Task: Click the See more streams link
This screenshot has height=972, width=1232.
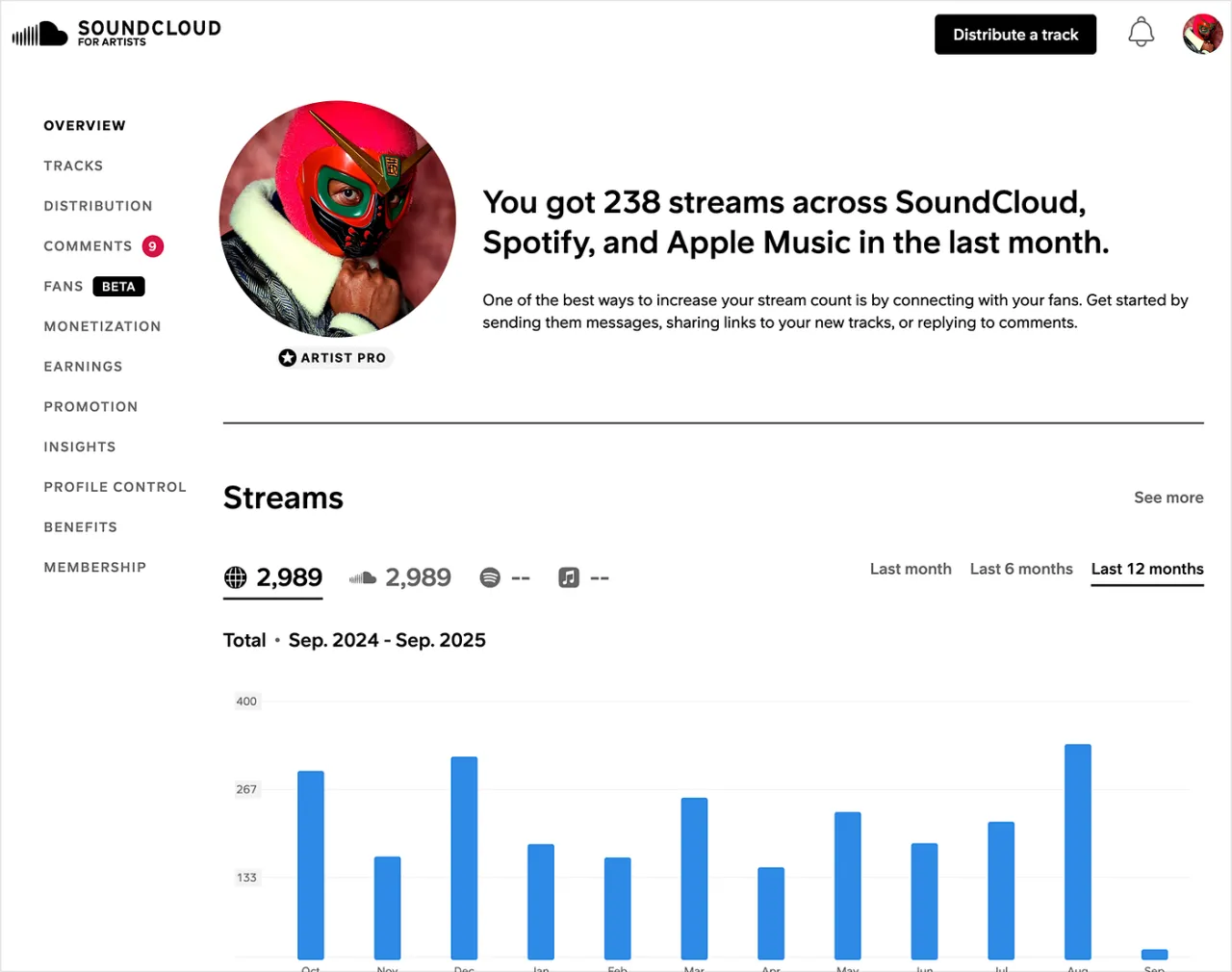Action: pos(1168,498)
